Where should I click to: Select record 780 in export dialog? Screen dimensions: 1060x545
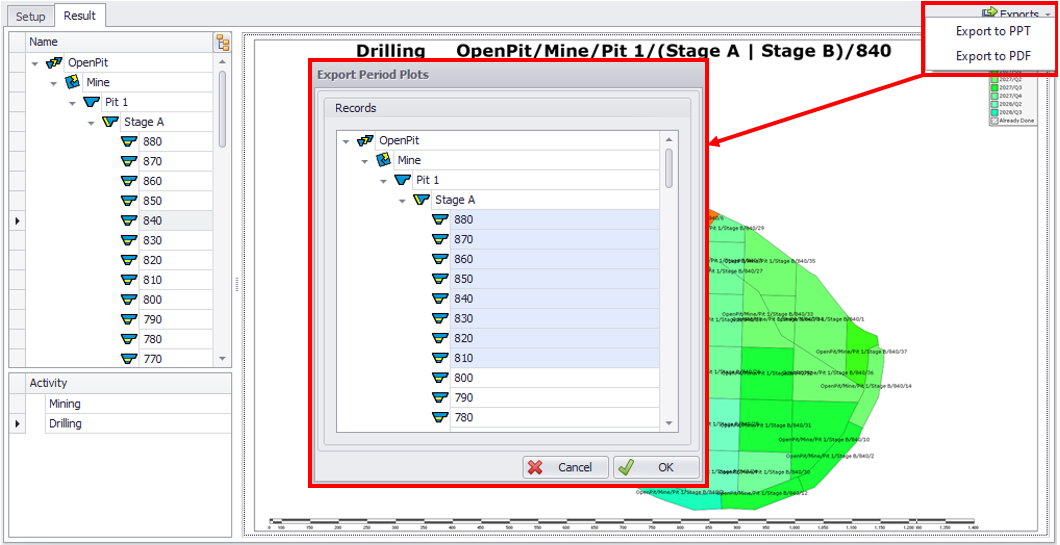(x=555, y=417)
